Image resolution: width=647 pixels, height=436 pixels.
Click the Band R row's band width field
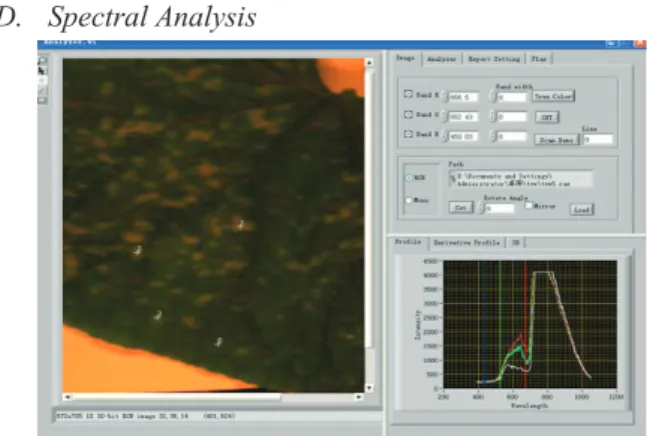pyautogui.click(x=512, y=97)
